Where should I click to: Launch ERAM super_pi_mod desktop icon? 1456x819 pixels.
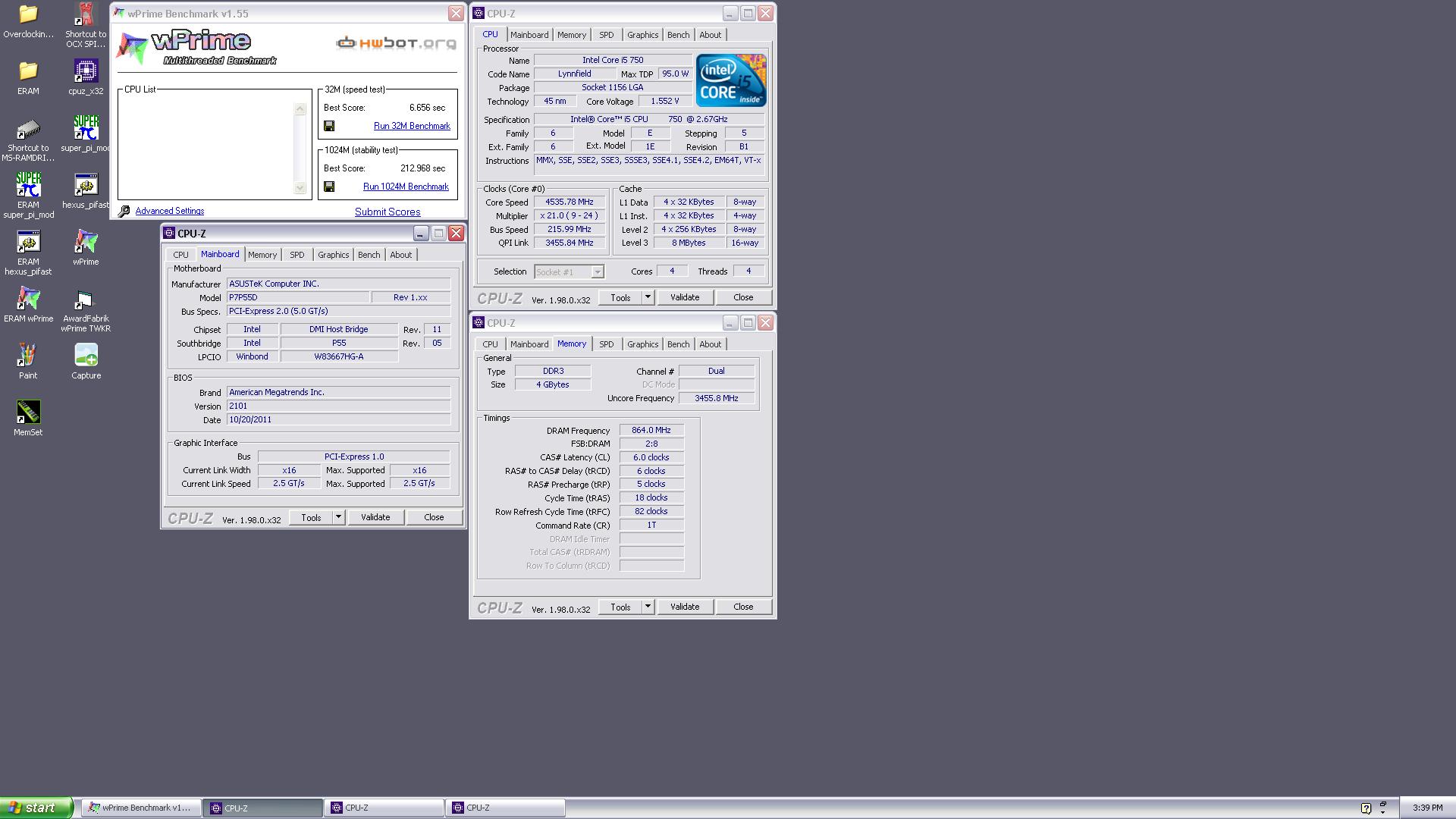tap(28, 196)
